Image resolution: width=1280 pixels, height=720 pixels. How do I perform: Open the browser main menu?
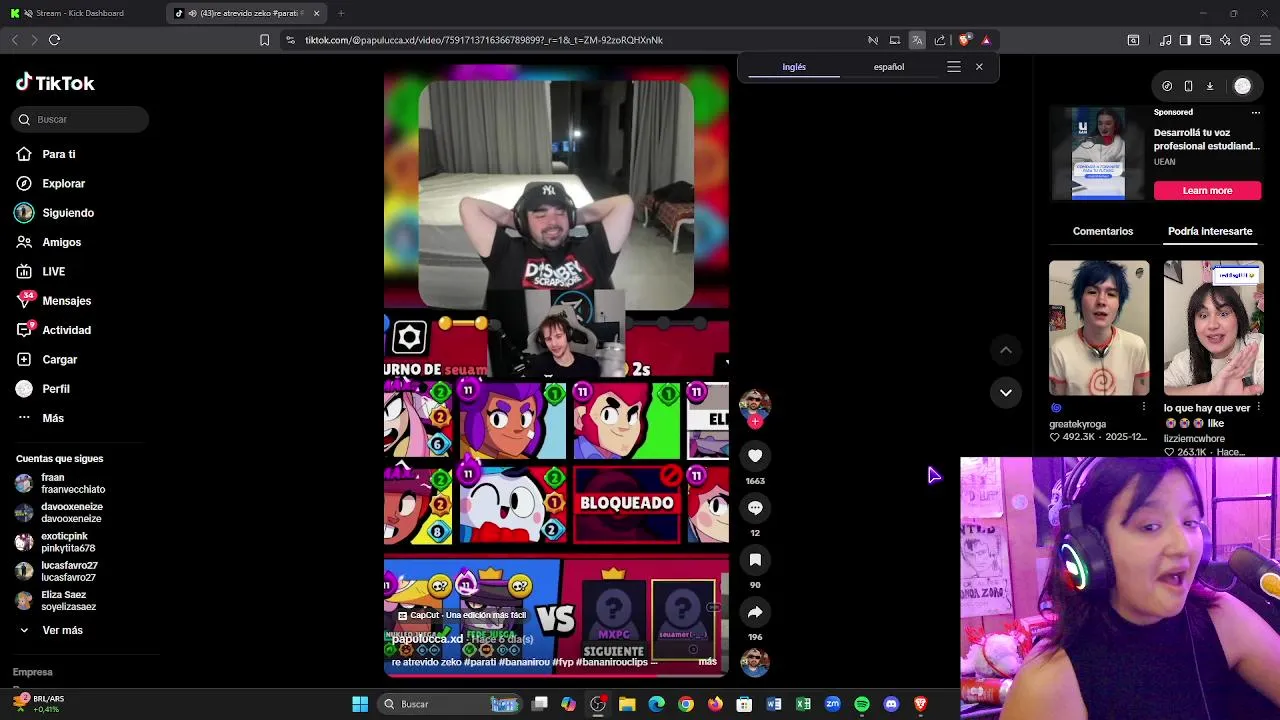point(1265,40)
